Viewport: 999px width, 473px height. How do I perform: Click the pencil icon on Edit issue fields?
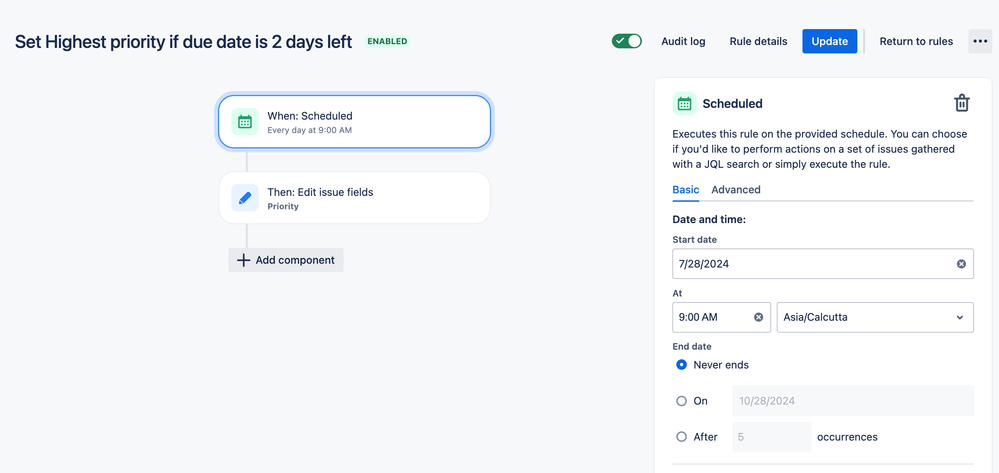click(245, 198)
